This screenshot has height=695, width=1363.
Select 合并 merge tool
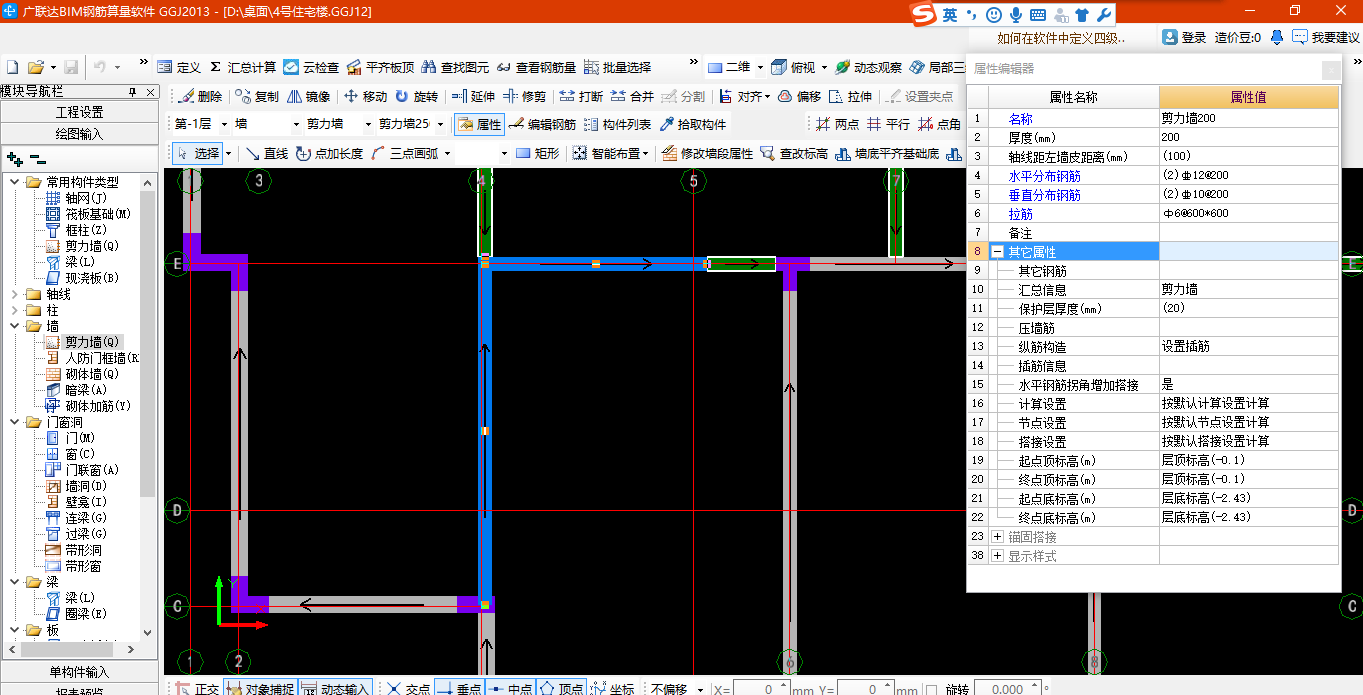[632, 97]
